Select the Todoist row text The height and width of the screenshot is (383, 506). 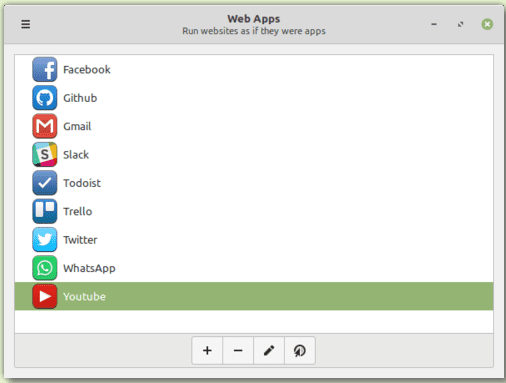tap(82, 183)
